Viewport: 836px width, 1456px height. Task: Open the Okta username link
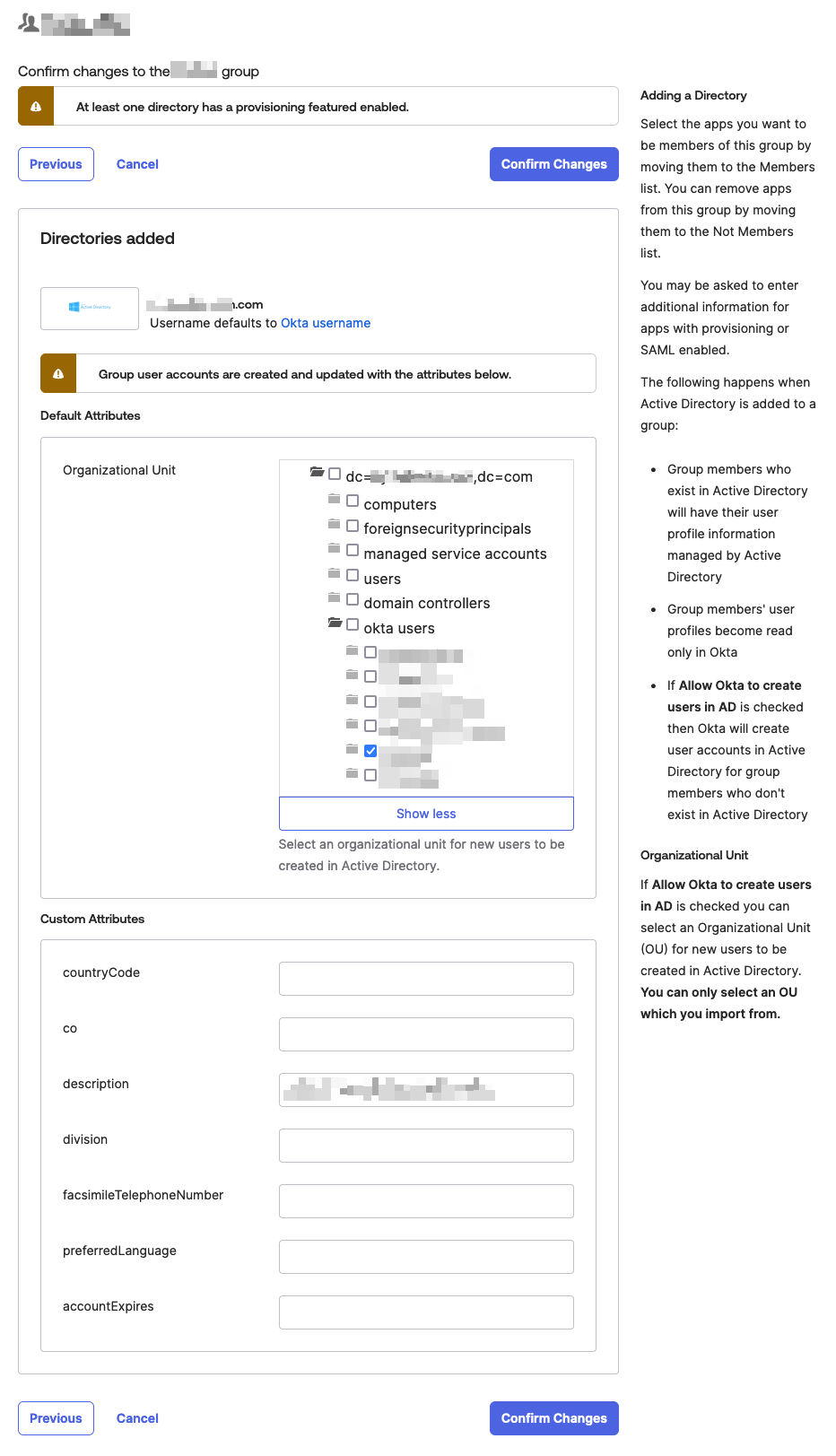[326, 323]
